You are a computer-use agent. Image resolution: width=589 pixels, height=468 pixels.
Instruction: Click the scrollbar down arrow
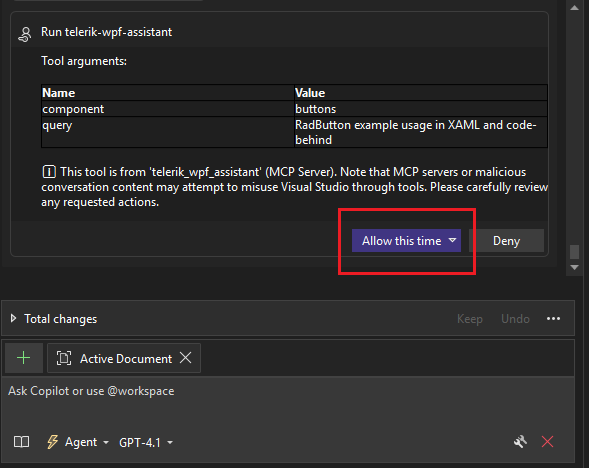[x=574, y=267]
